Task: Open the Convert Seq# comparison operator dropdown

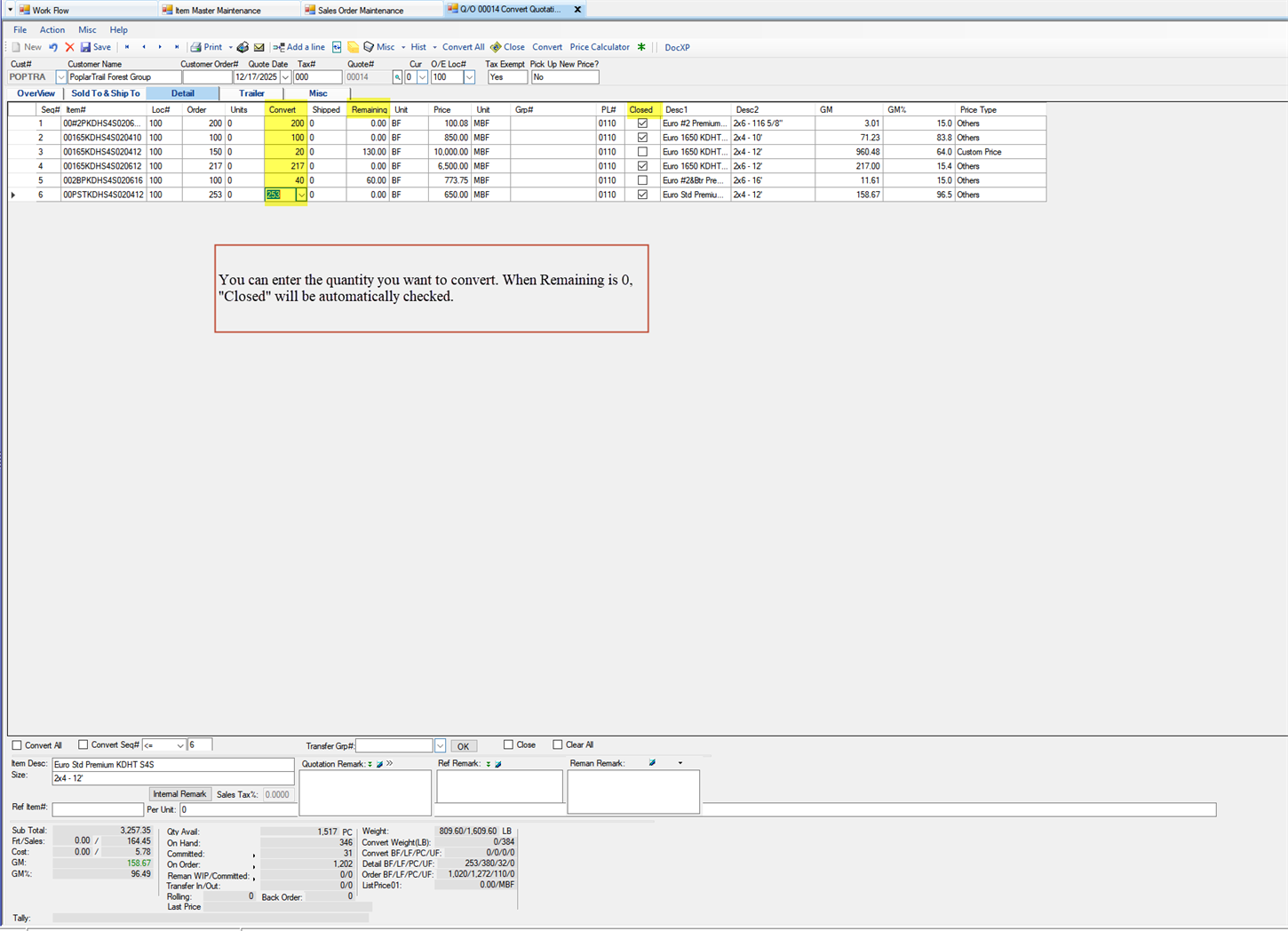Action: coord(181,744)
